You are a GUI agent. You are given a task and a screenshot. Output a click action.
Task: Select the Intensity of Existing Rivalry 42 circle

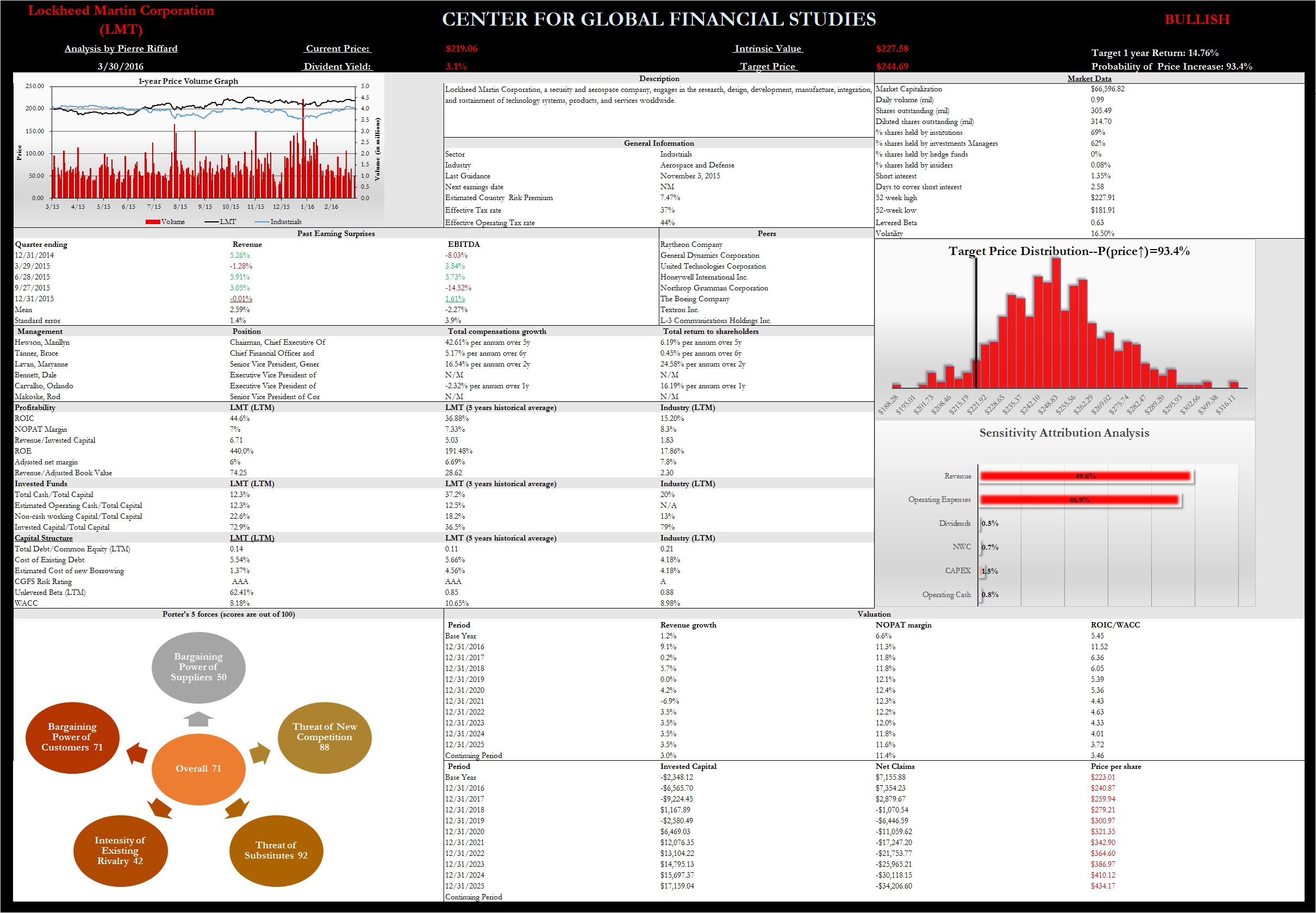click(x=120, y=850)
